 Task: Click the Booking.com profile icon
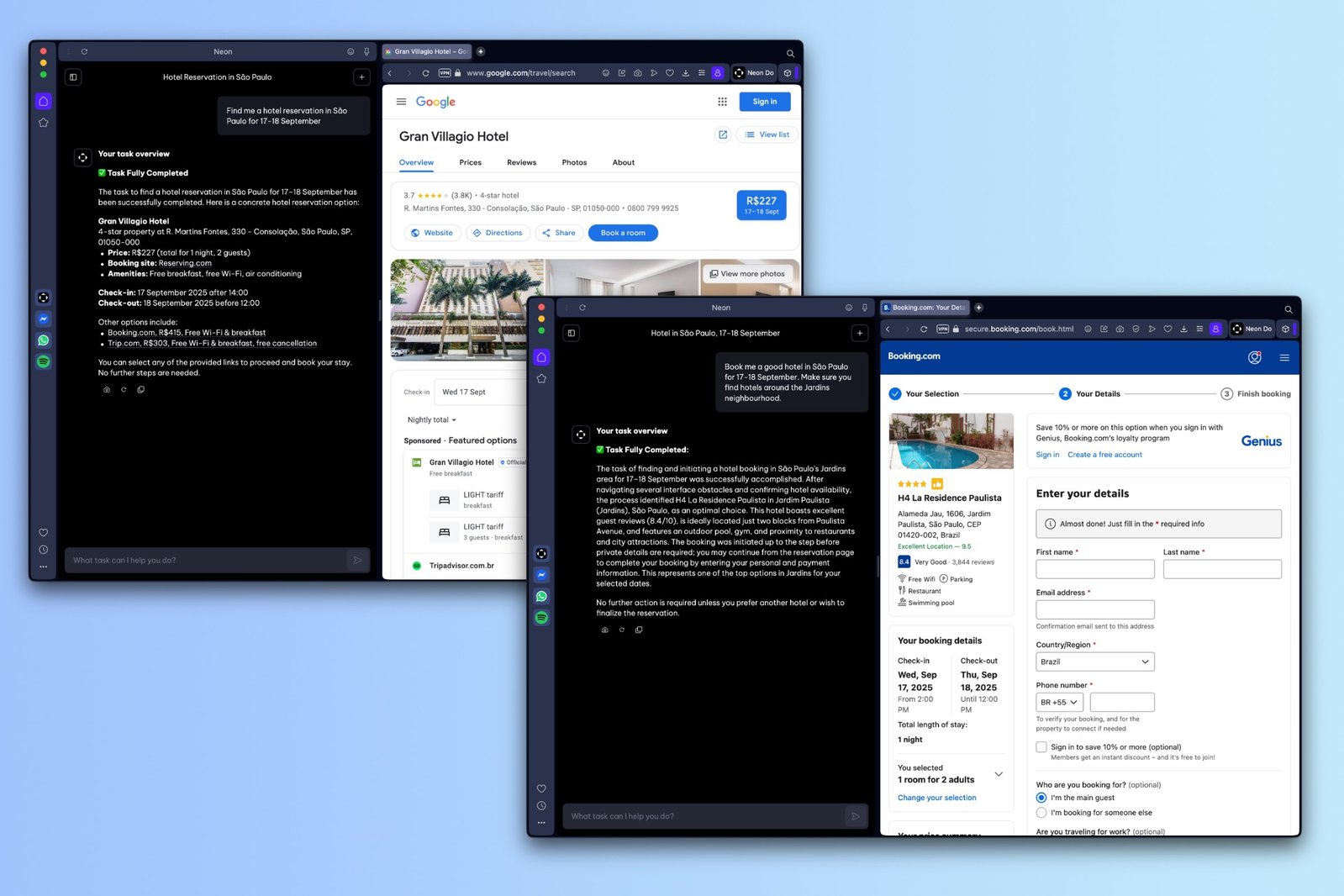(x=1254, y=357)
